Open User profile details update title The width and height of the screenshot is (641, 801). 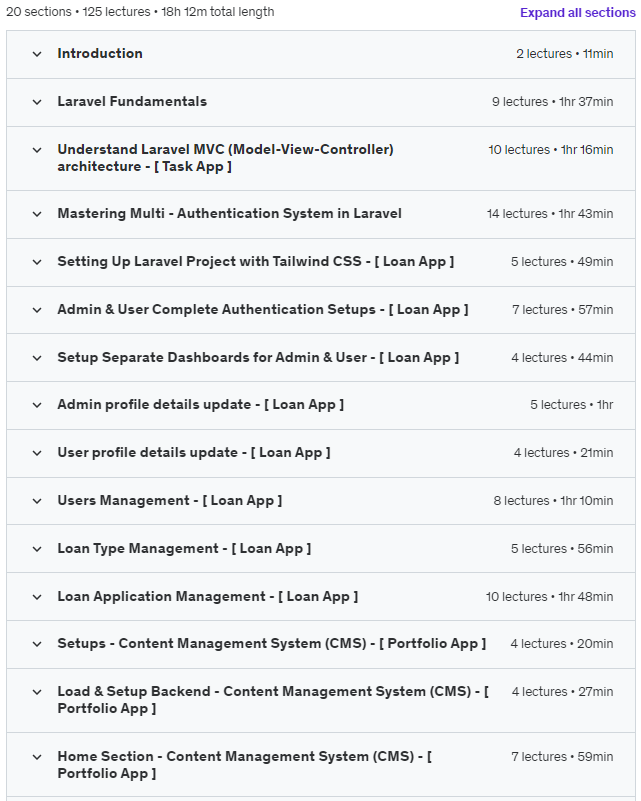click(x=194, y=453)
